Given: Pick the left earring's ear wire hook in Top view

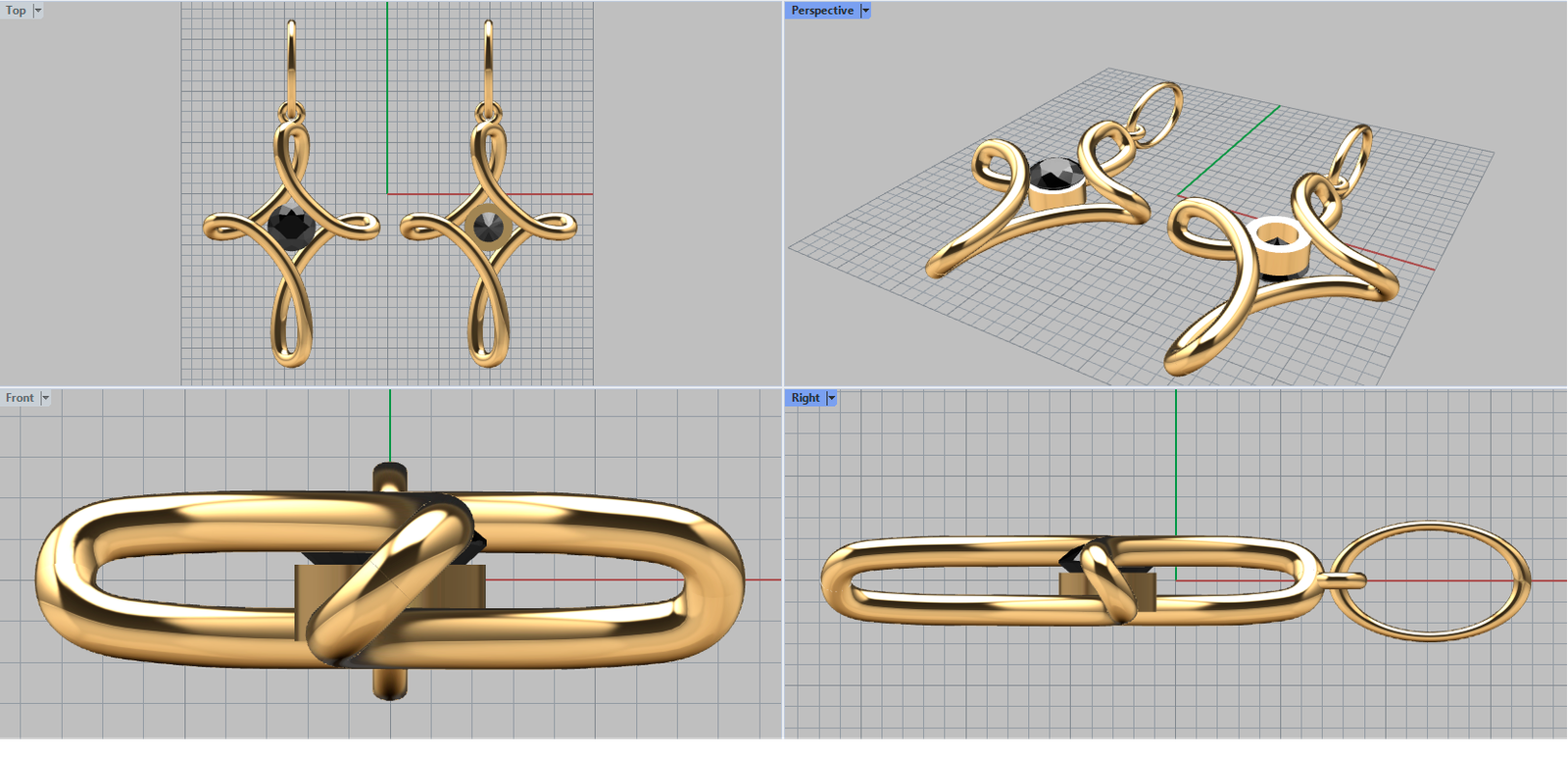Looking at the screenshot, I should tap(291, 59).
